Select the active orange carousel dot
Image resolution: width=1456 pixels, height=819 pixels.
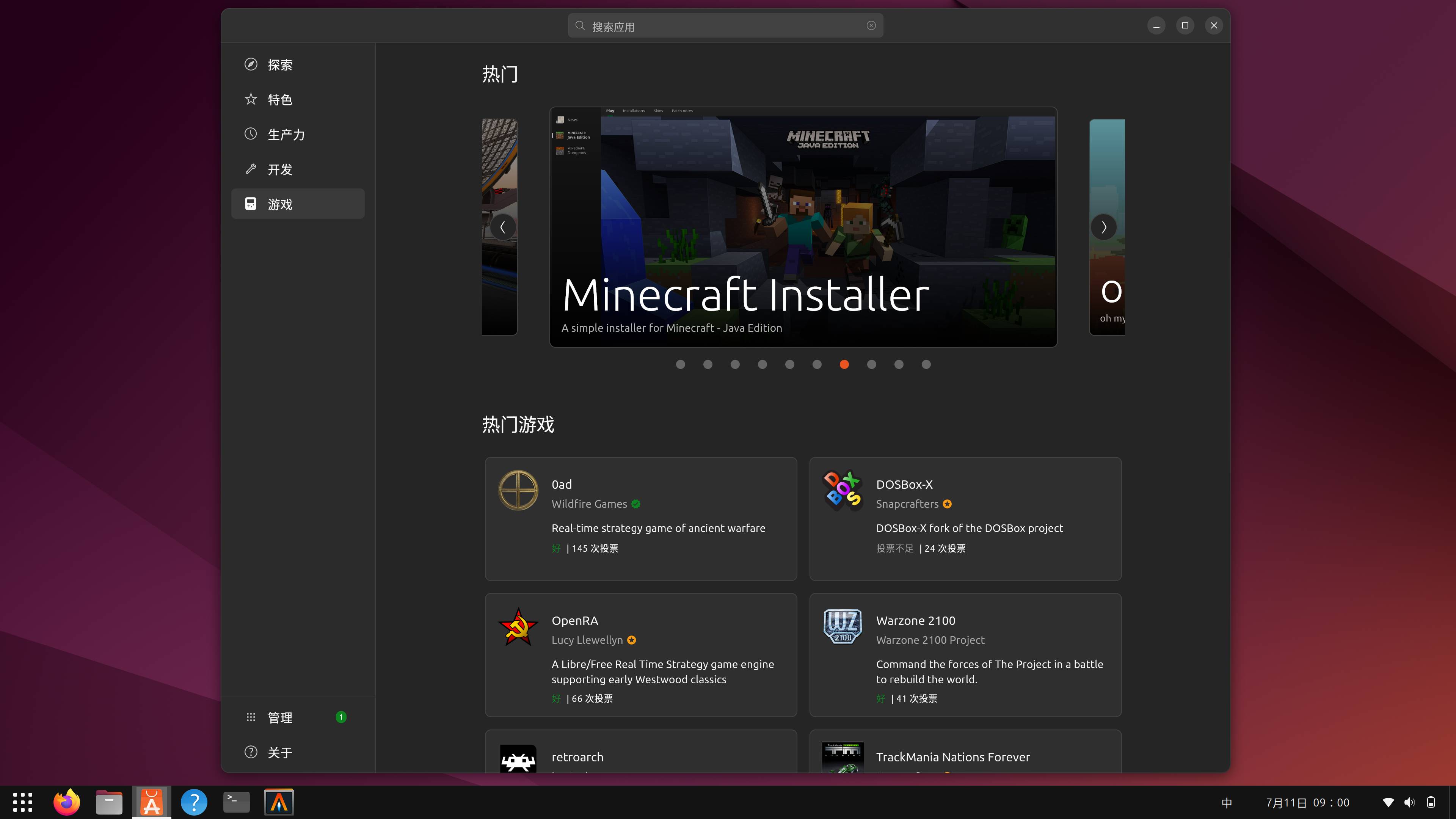click(844, 364)
